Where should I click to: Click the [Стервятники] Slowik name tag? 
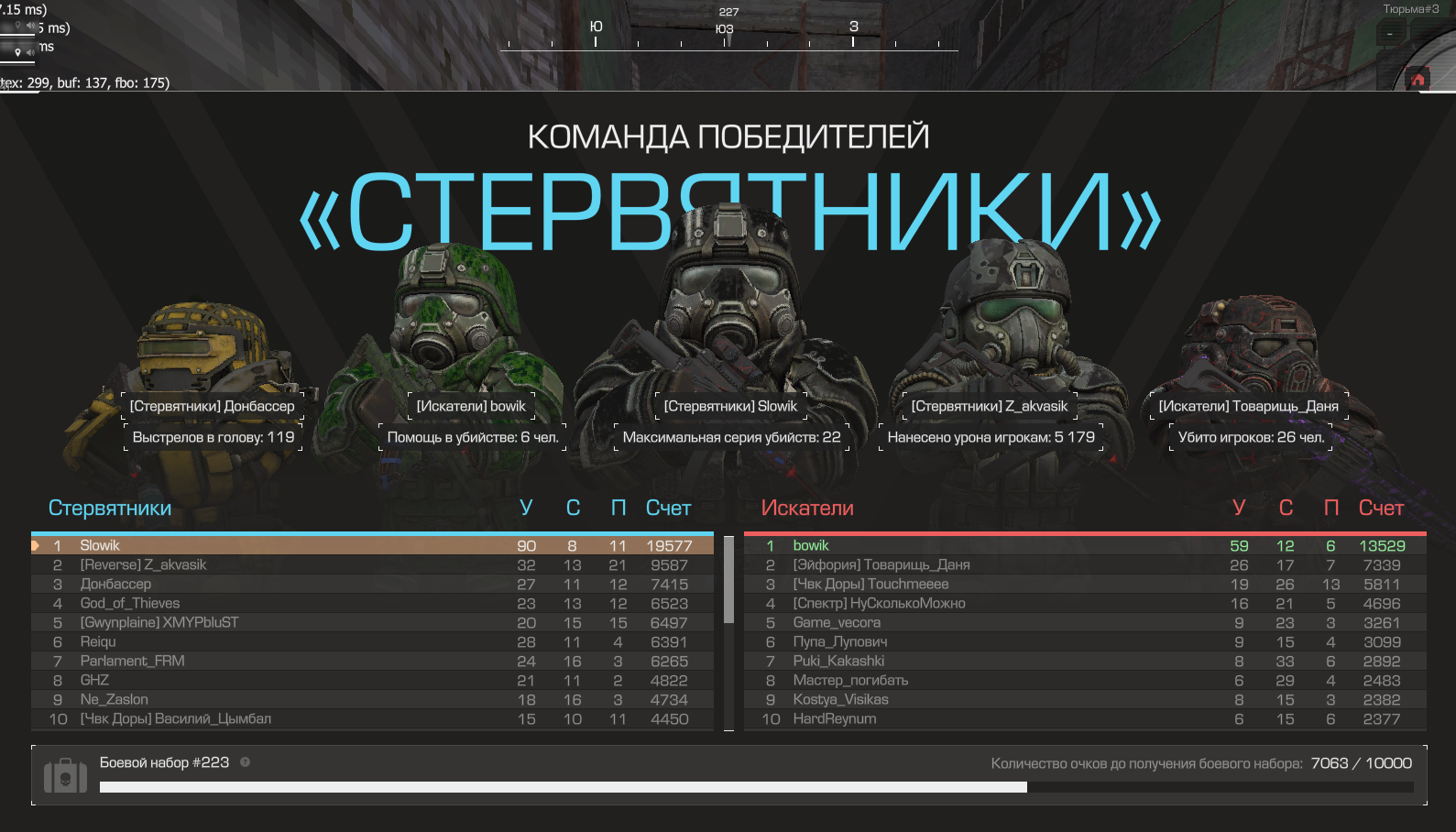tap(730, 406)
